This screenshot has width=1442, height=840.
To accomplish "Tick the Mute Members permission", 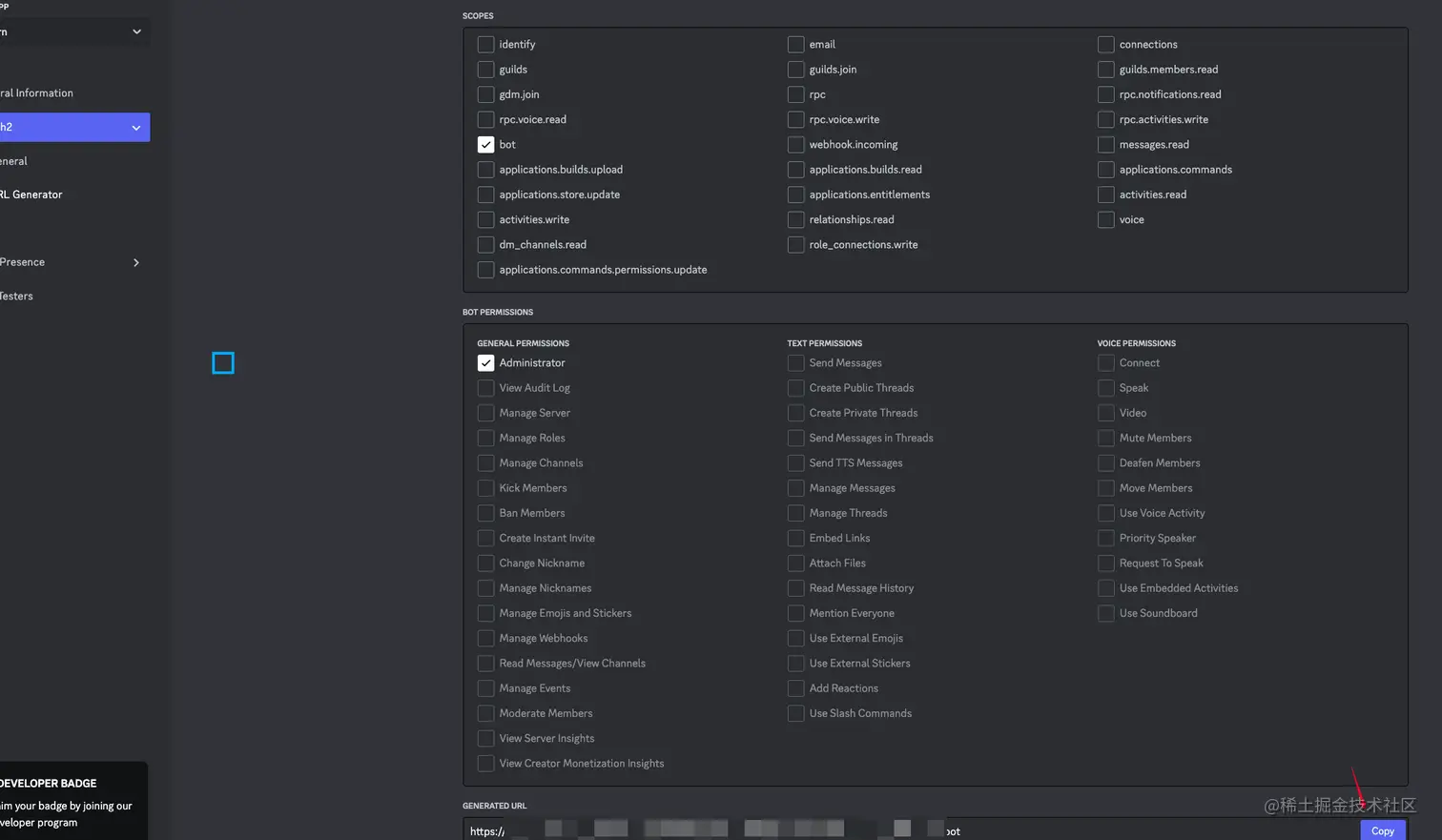I will pos(1106,439).
